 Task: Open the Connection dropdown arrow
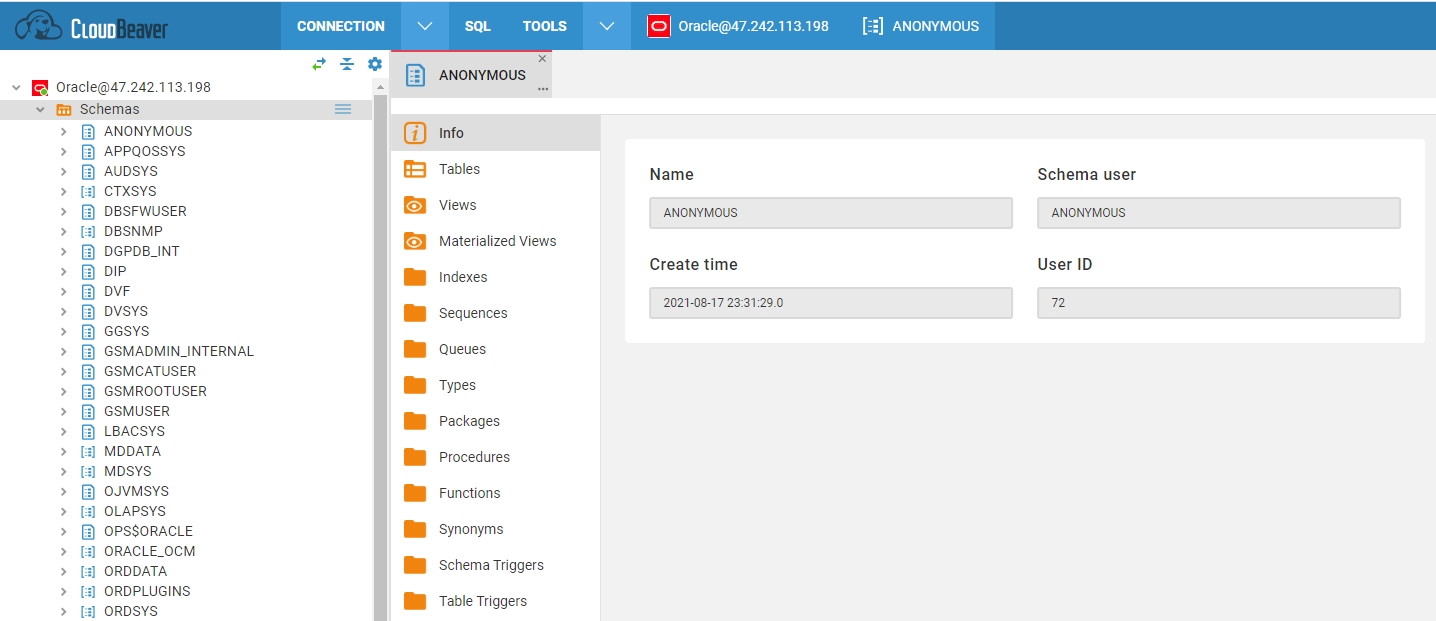(425, 26)
